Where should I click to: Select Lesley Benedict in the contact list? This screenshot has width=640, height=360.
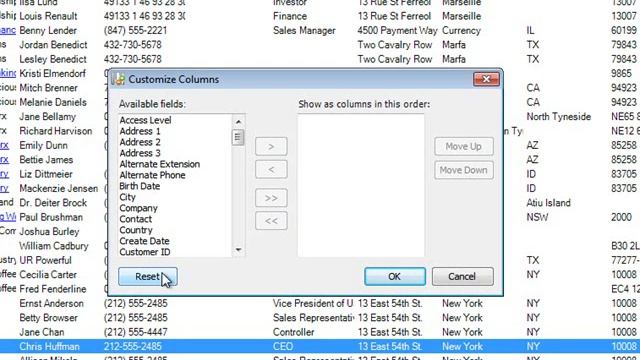click(53, 59)
